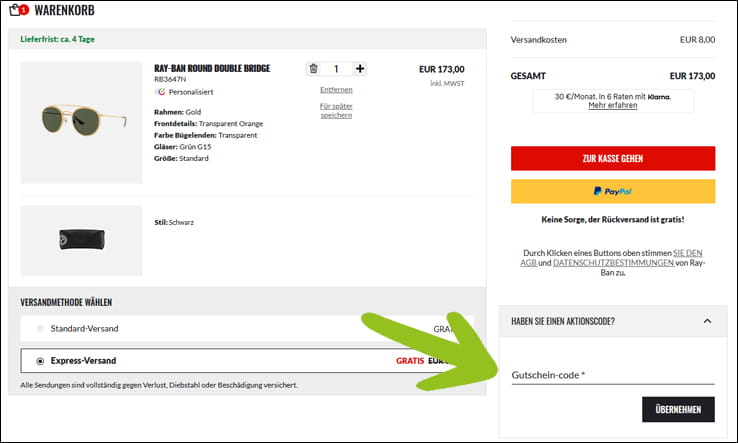Image resolution: width=738 pixels, height=443 pixels.
Task: Open the Datenschutzbestimmungen link
Action: (x=613, y=263)
